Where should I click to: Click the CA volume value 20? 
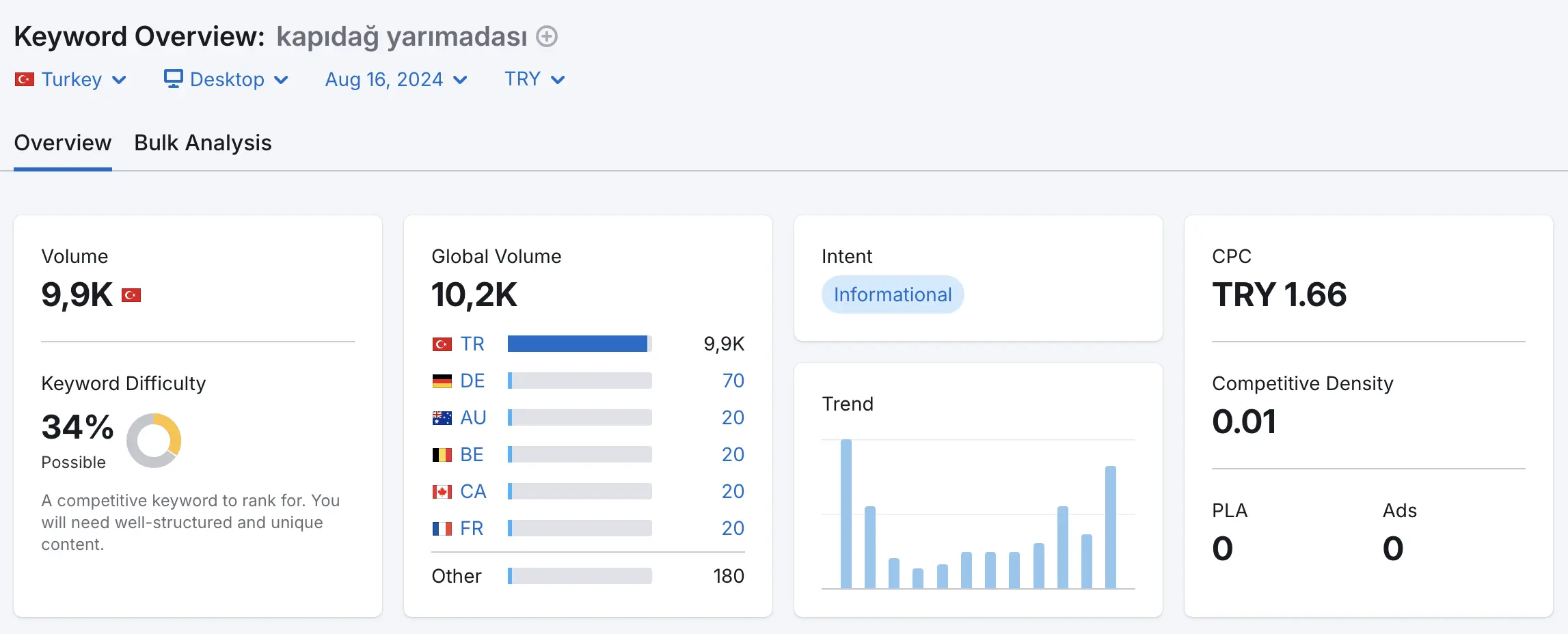[733, 491]
